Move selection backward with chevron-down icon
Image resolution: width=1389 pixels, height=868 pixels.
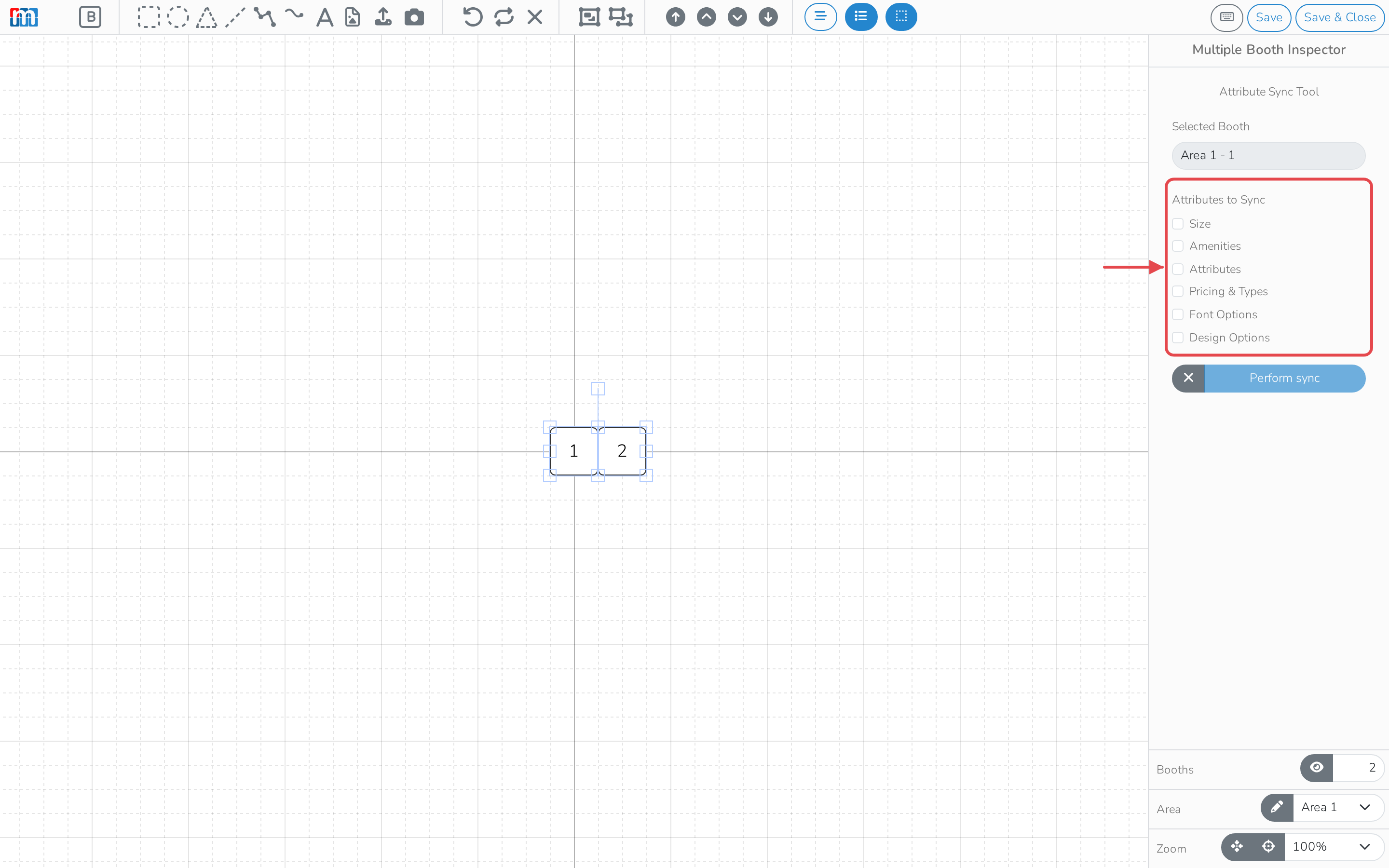(x=737, y=17)
